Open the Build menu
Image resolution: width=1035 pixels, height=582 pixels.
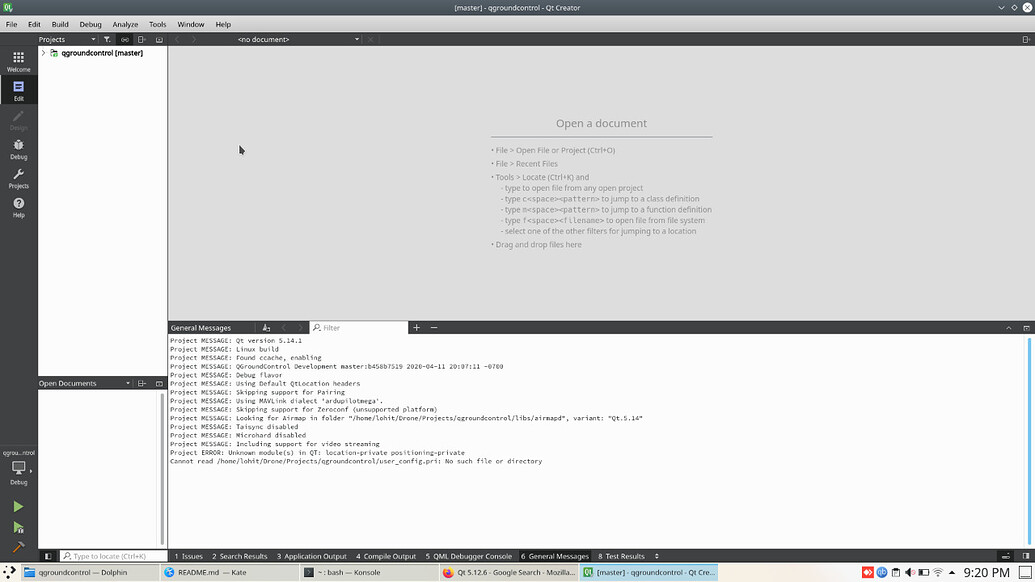tap(60, 24)
